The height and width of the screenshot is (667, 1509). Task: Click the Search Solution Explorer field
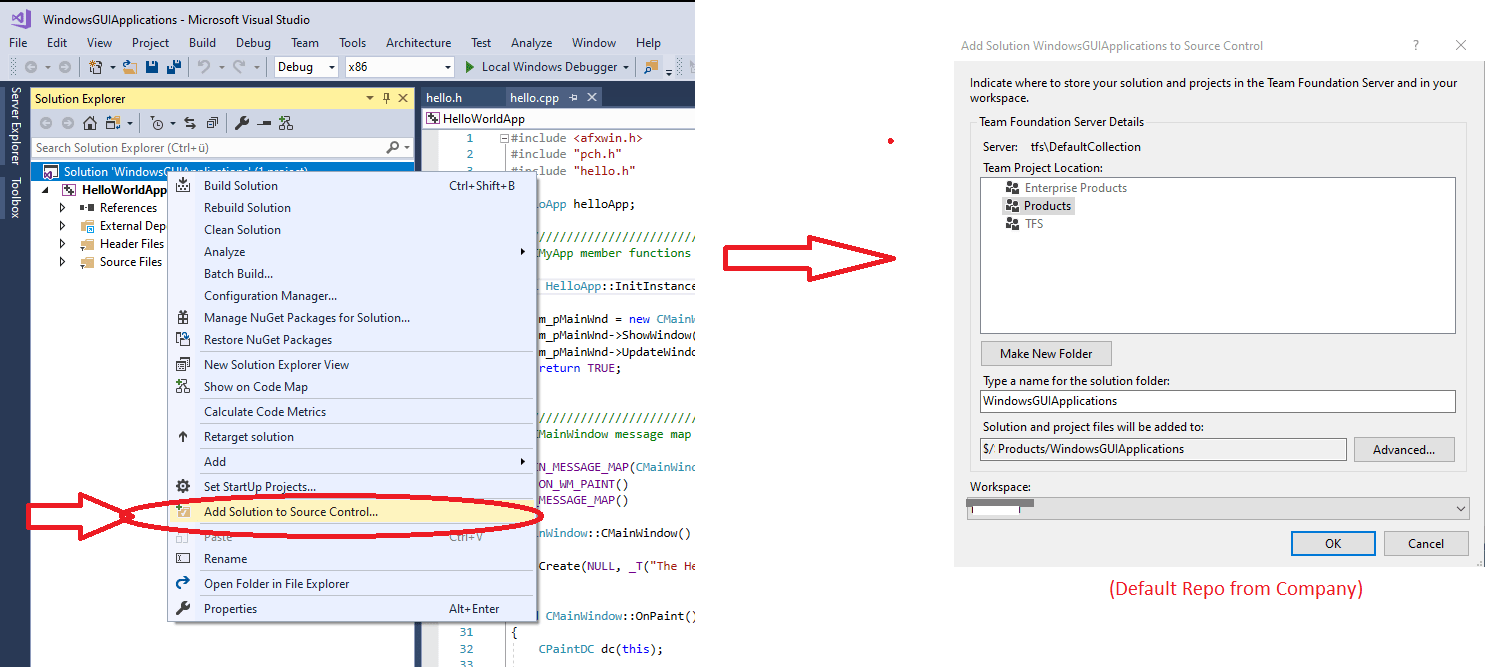[x=207, y=147]
